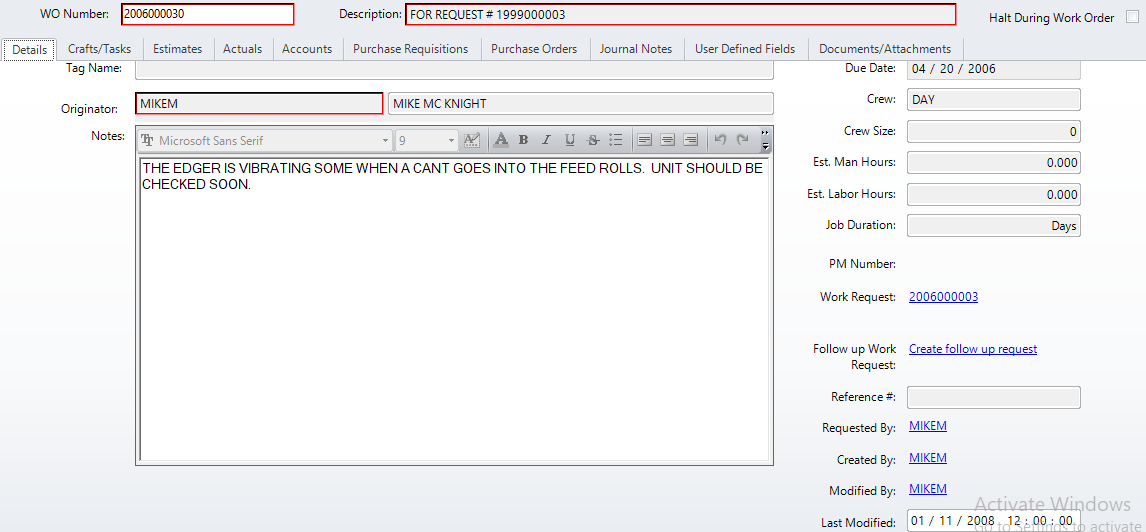The height and width of the screenshot is (532, 1146).
Task: Click the Reference # input field
Action: coord(993,398)
